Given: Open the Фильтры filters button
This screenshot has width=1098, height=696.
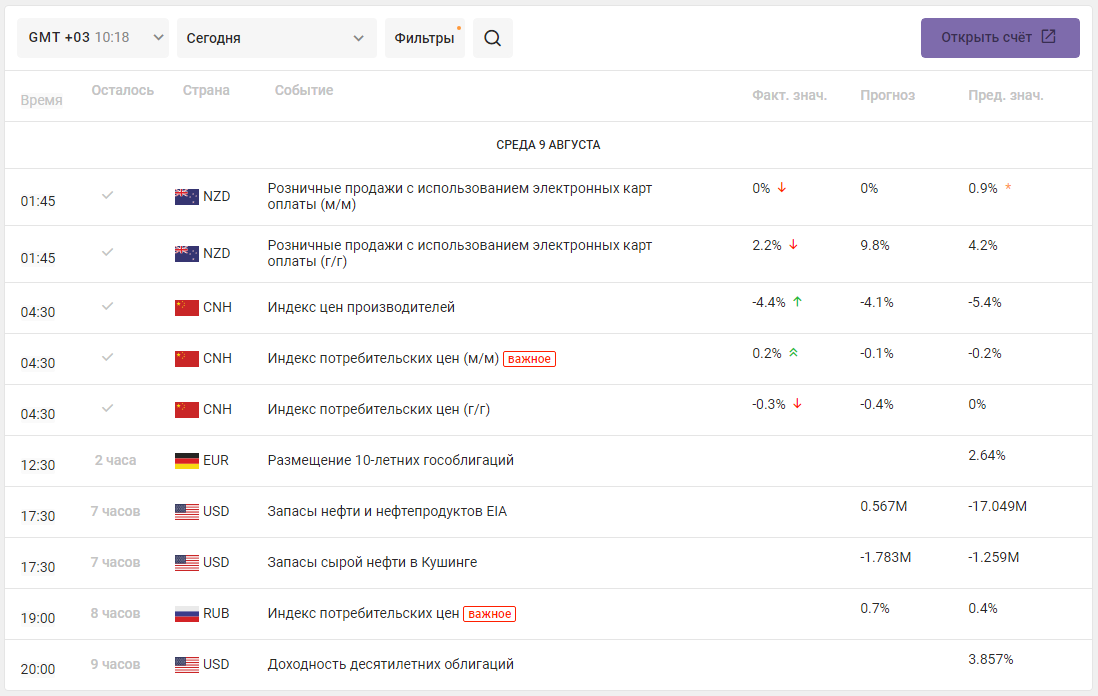Looking at the screenshot, I should click(x=424, y=38).
